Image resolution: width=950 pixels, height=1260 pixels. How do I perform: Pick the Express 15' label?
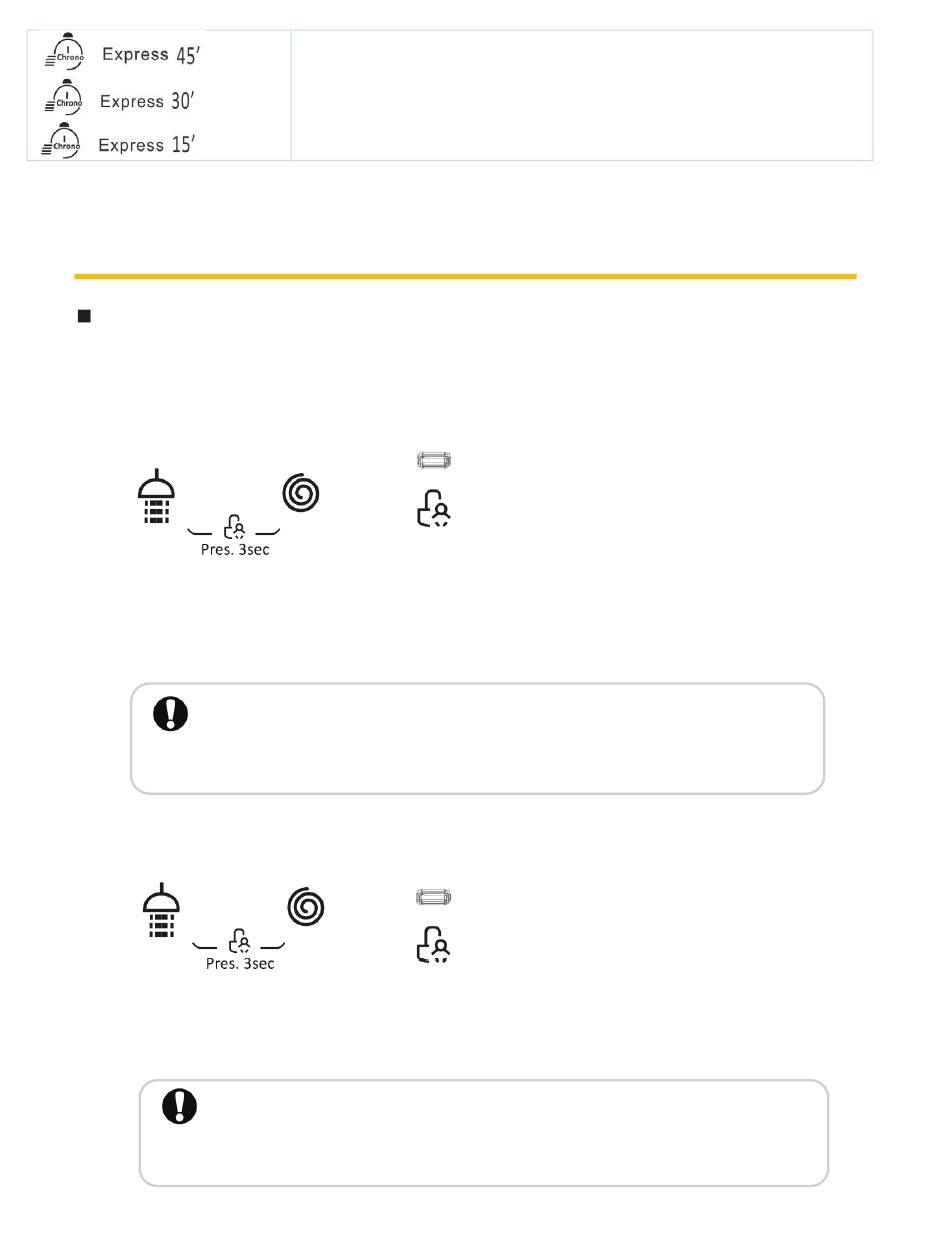pos(146,145)
